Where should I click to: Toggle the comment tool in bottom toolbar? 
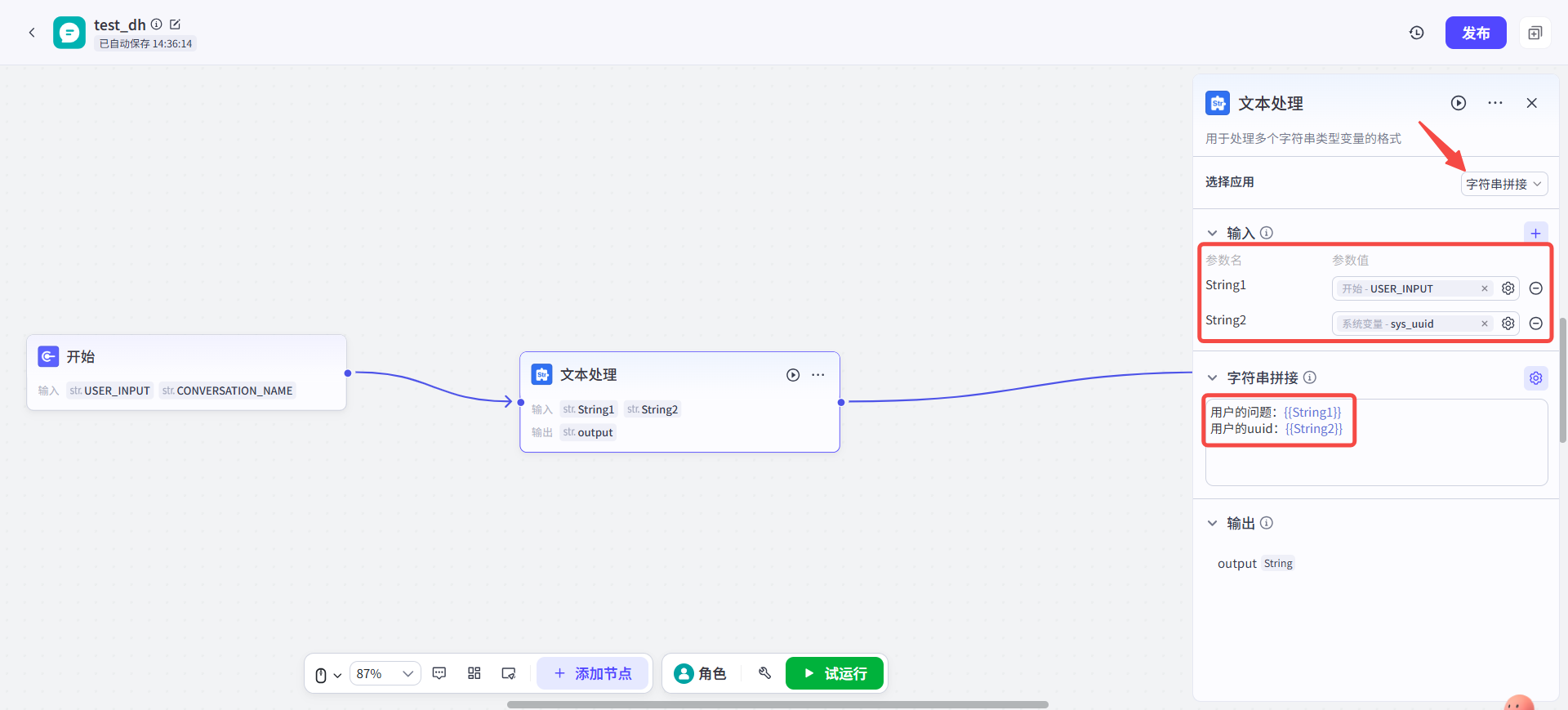point(439,673)
